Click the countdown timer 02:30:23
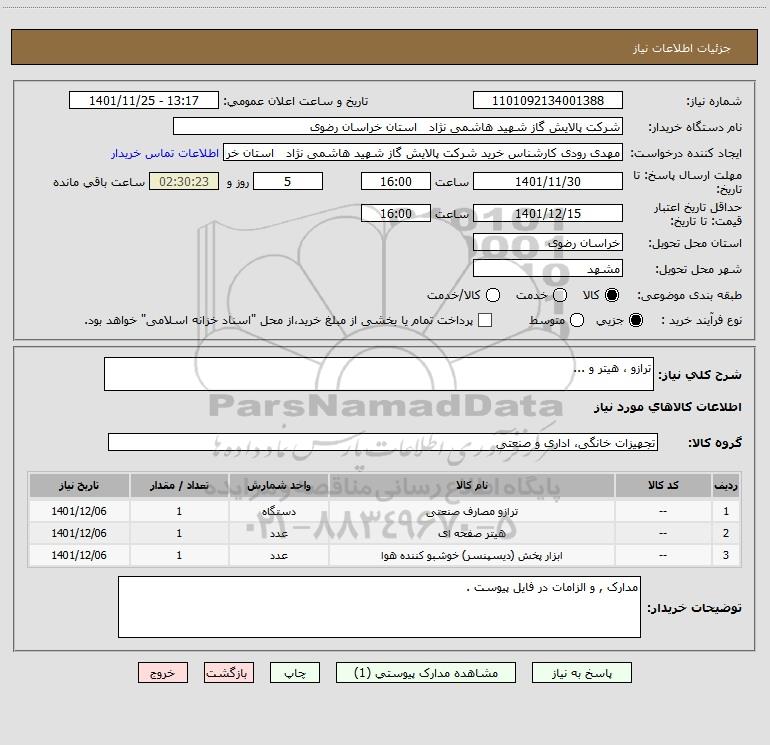This screenshot has width=770, height=745. click(184, 182)
